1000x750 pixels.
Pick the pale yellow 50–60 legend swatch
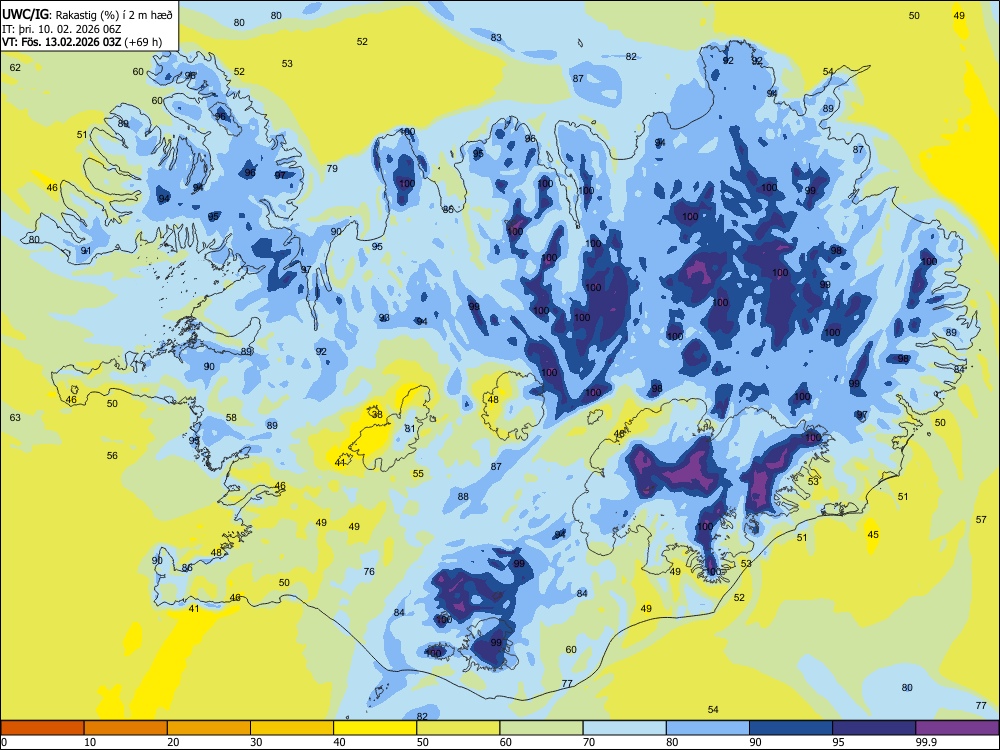tap(458, 728)
